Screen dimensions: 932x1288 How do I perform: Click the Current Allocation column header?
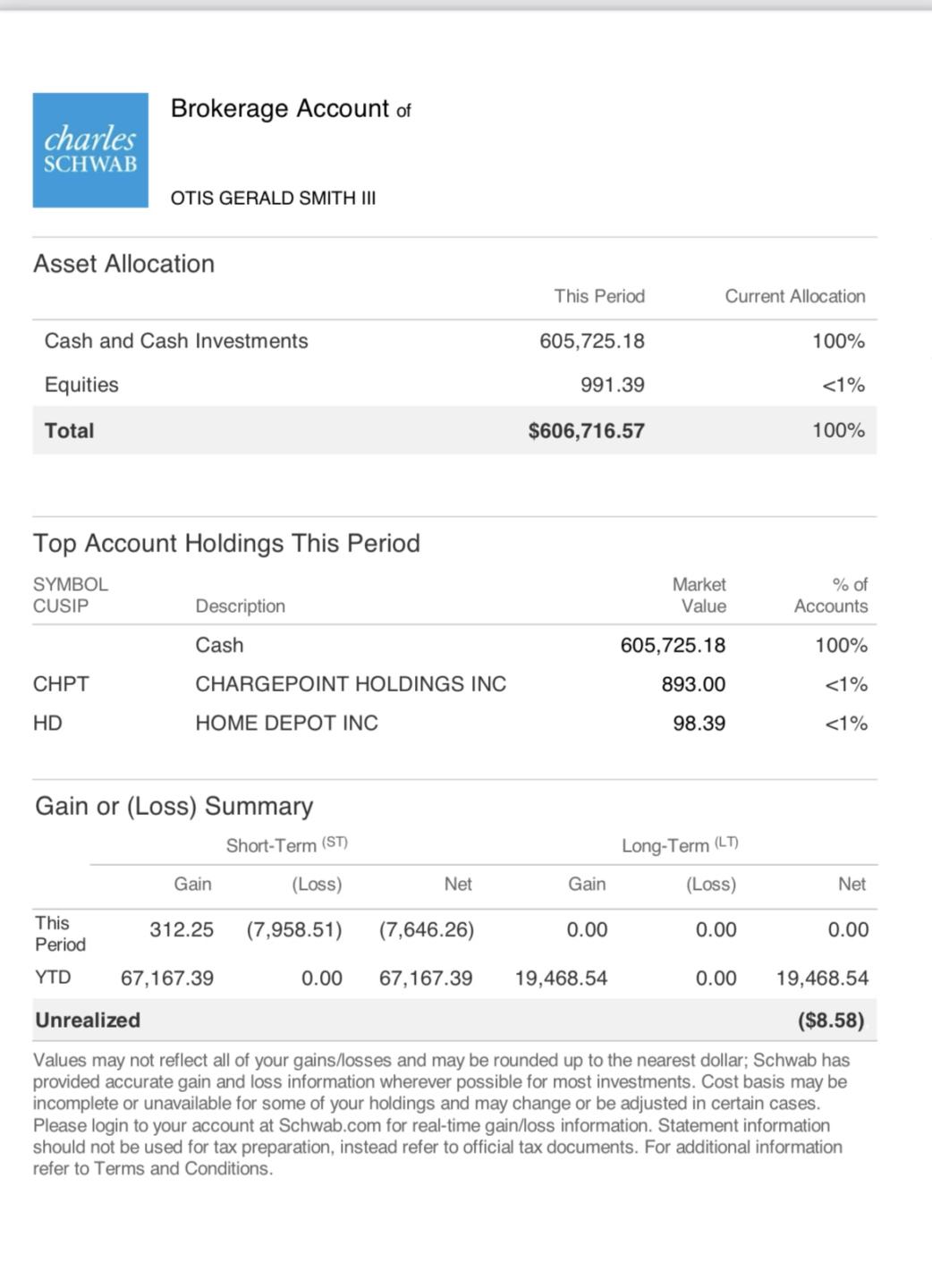click(794, 296)
